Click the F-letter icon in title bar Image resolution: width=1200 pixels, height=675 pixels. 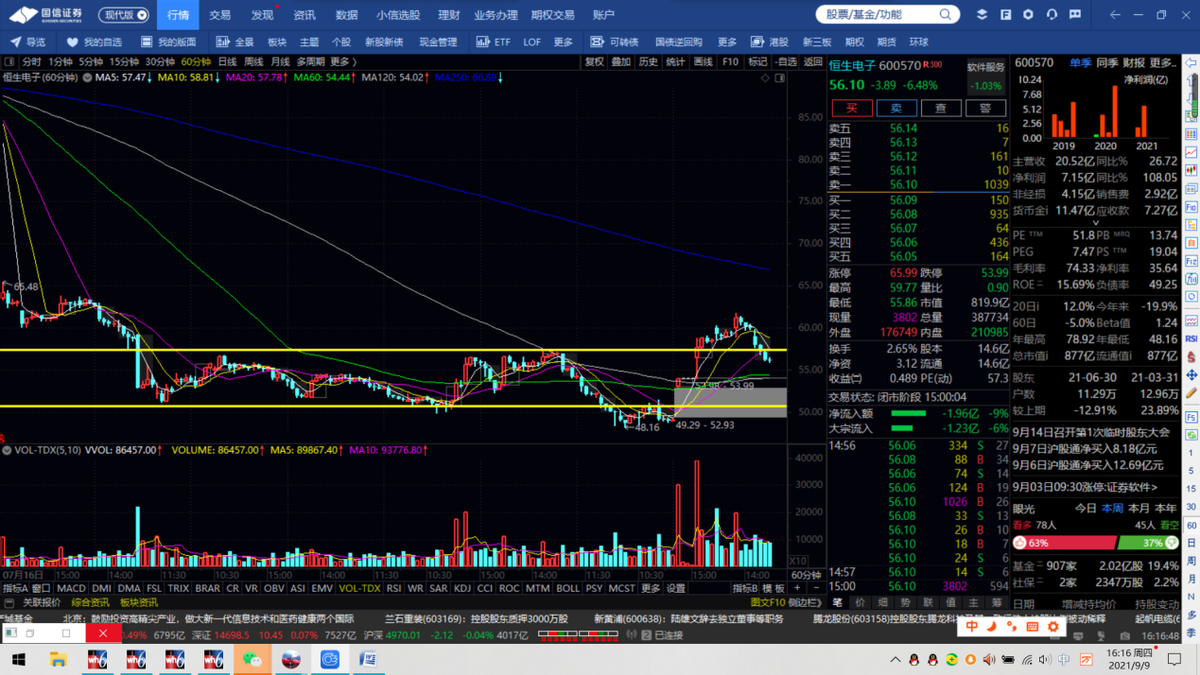[1005, 14]
